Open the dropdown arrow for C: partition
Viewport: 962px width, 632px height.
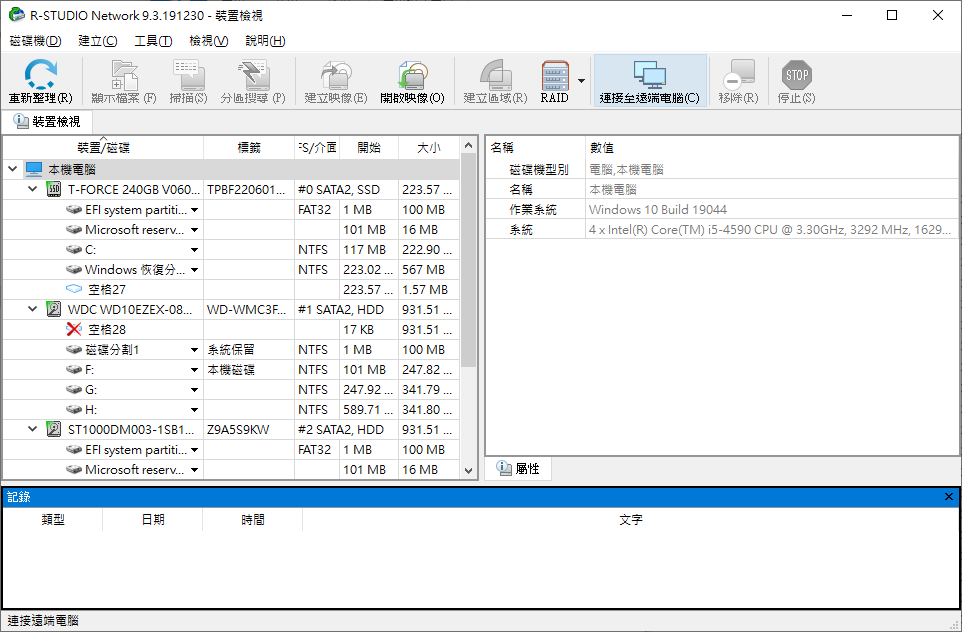point(194,250)
